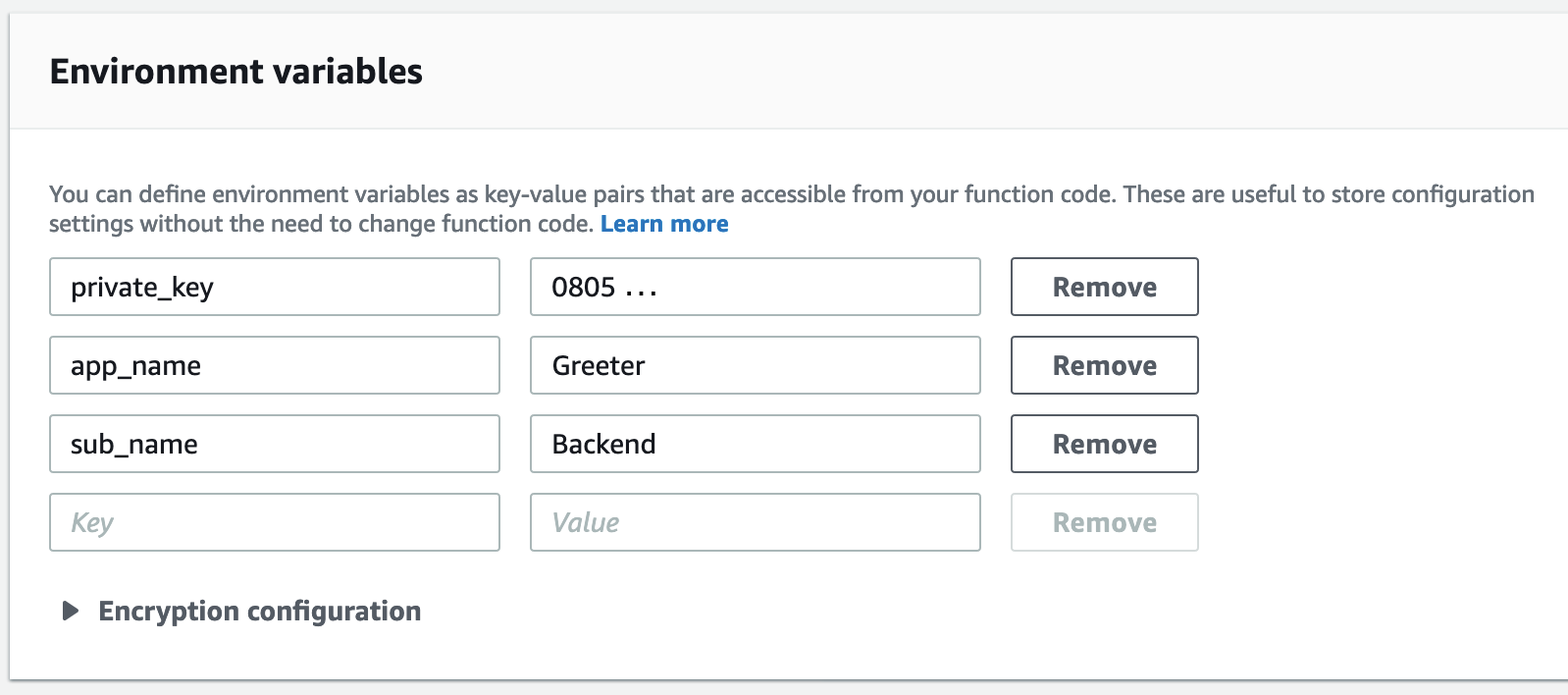
Task: Edit the Greeter value field
Action: (x=756, y=365)
